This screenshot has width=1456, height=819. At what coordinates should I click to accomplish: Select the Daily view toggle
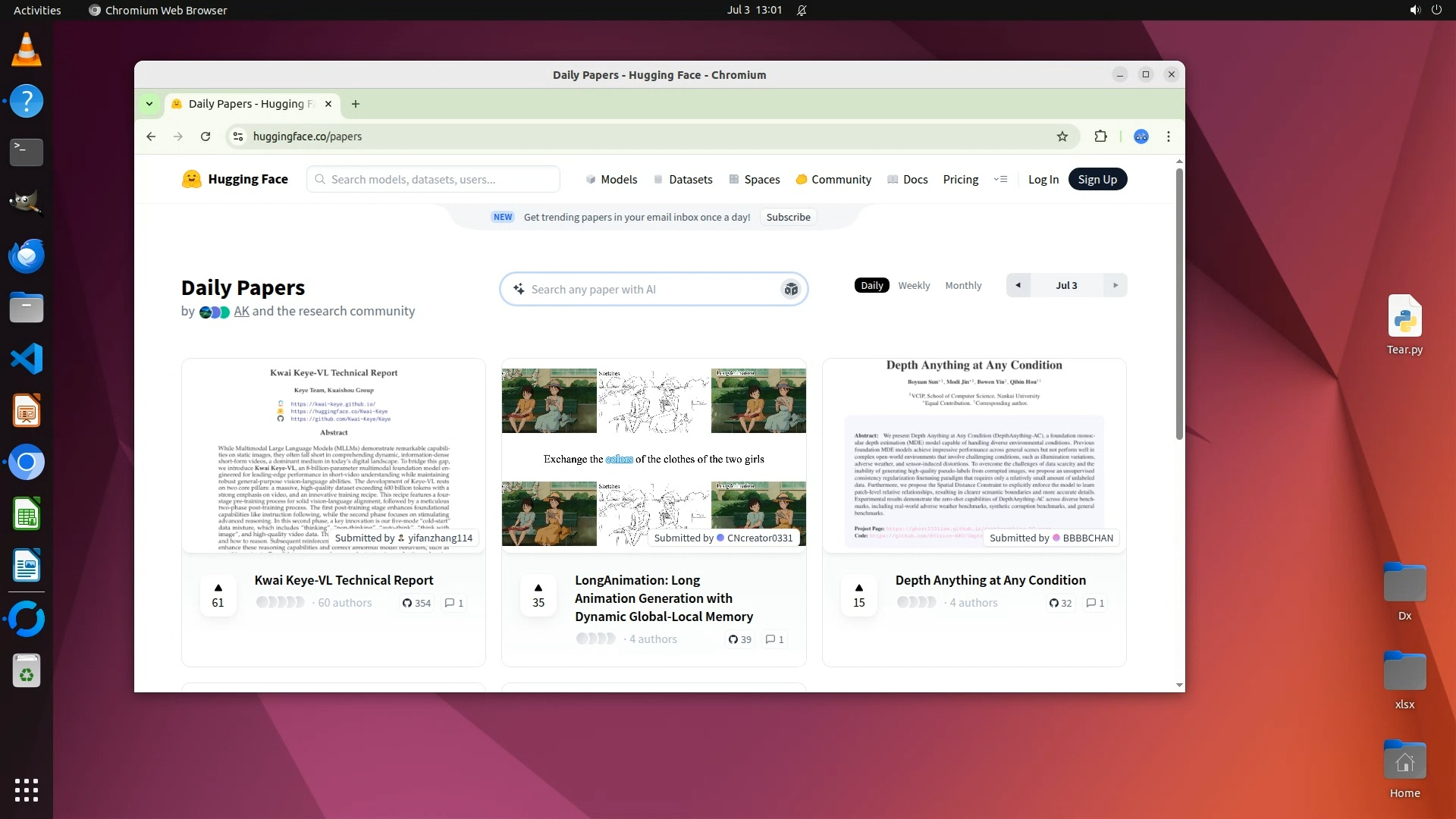pos(871,286)
